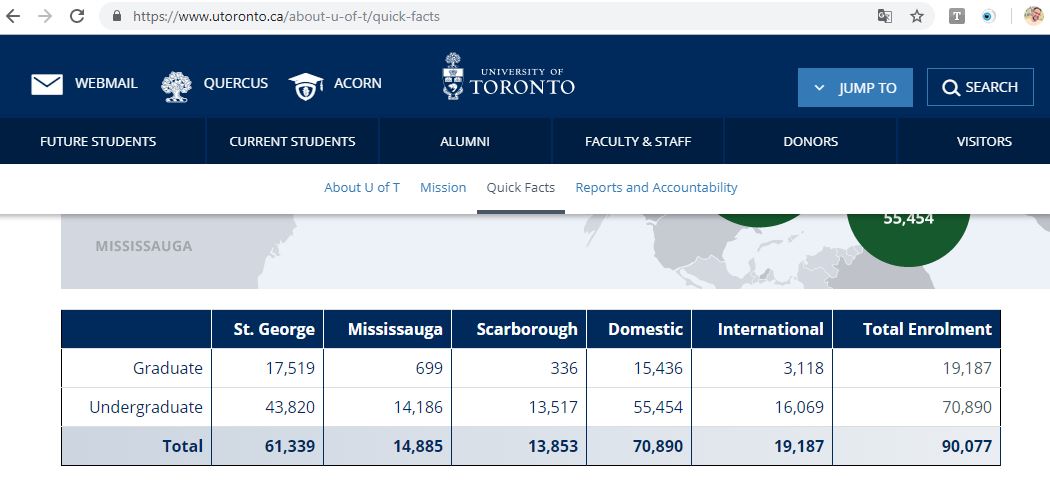
Task: Click the total cell 14,885
Action: (417, 446)
